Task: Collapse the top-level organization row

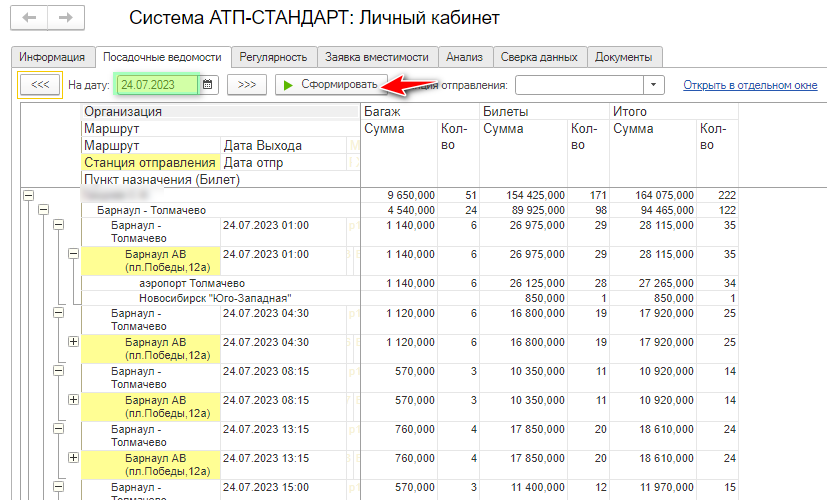Action: pyautogui.click(x=28, y=195)
